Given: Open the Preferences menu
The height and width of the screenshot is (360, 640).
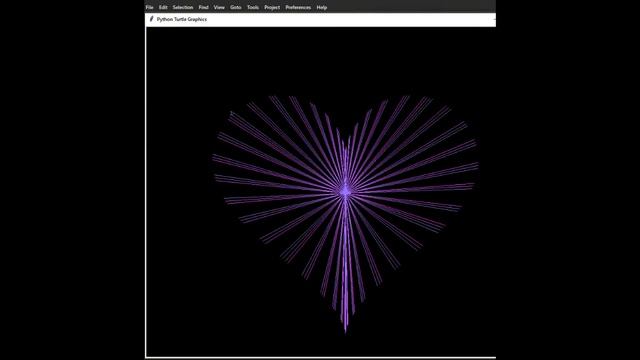Looking at the screenshot, I should click(x=298, y=7).
